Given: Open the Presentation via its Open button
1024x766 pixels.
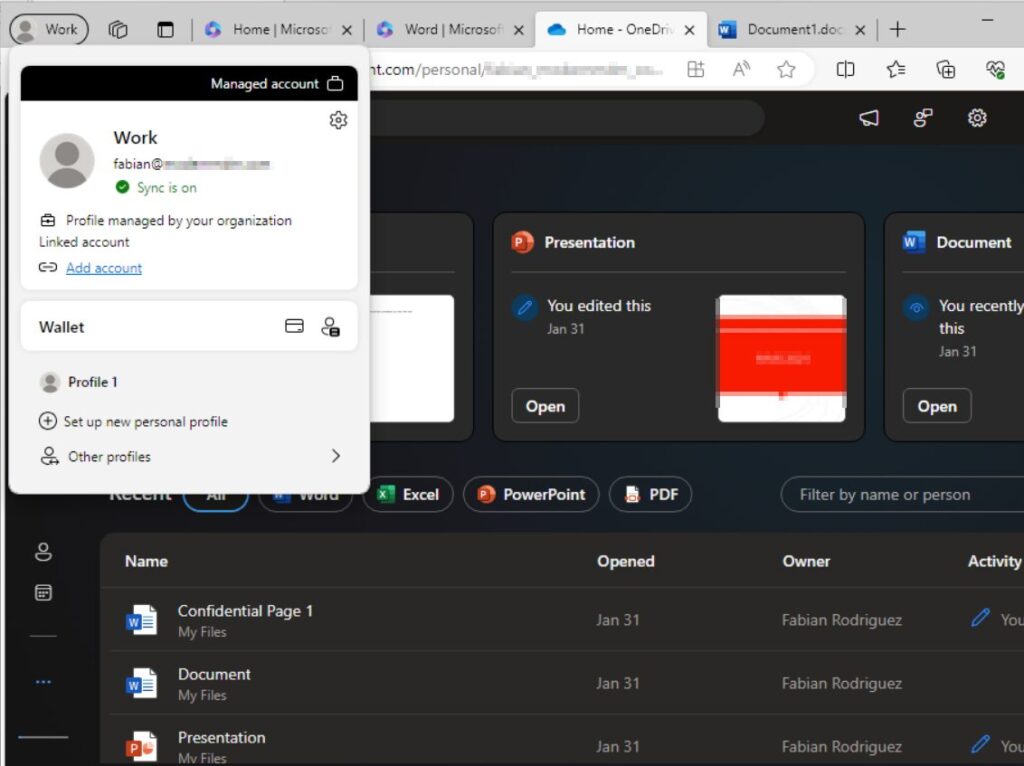Looking at the screenshot, I should pyautogui.click(x=545, y=406).
